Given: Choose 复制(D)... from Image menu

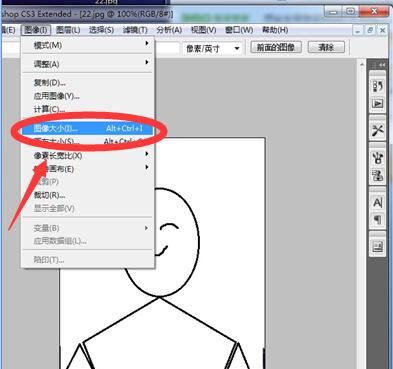Looking at the screenshot, I should click(x=87, y=83).
